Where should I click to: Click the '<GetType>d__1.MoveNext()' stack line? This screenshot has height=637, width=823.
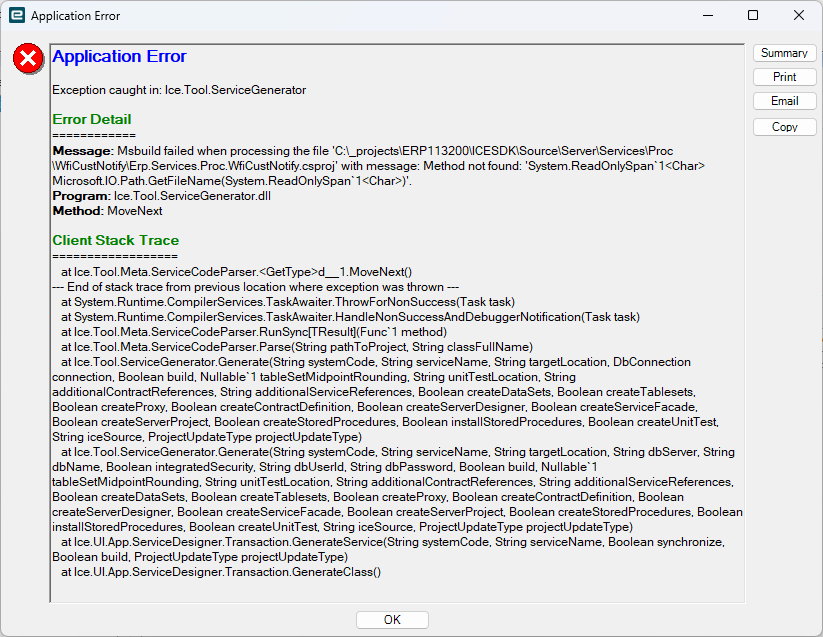tap(237, 272)
